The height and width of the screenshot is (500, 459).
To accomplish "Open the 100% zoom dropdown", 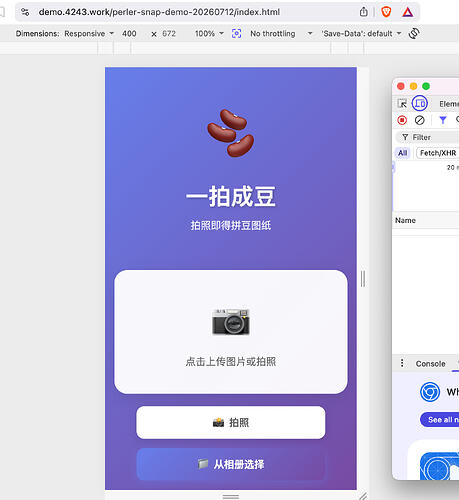I will point(209,34).
